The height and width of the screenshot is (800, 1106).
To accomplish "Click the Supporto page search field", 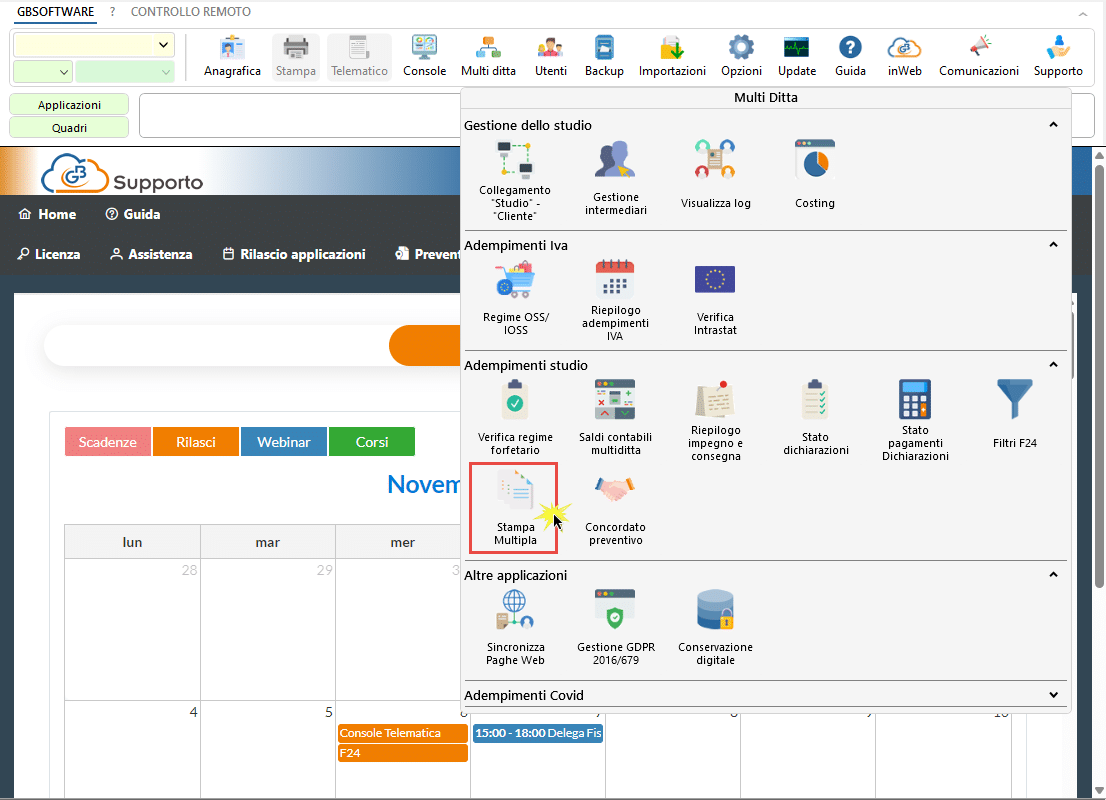I will (215, 346).
